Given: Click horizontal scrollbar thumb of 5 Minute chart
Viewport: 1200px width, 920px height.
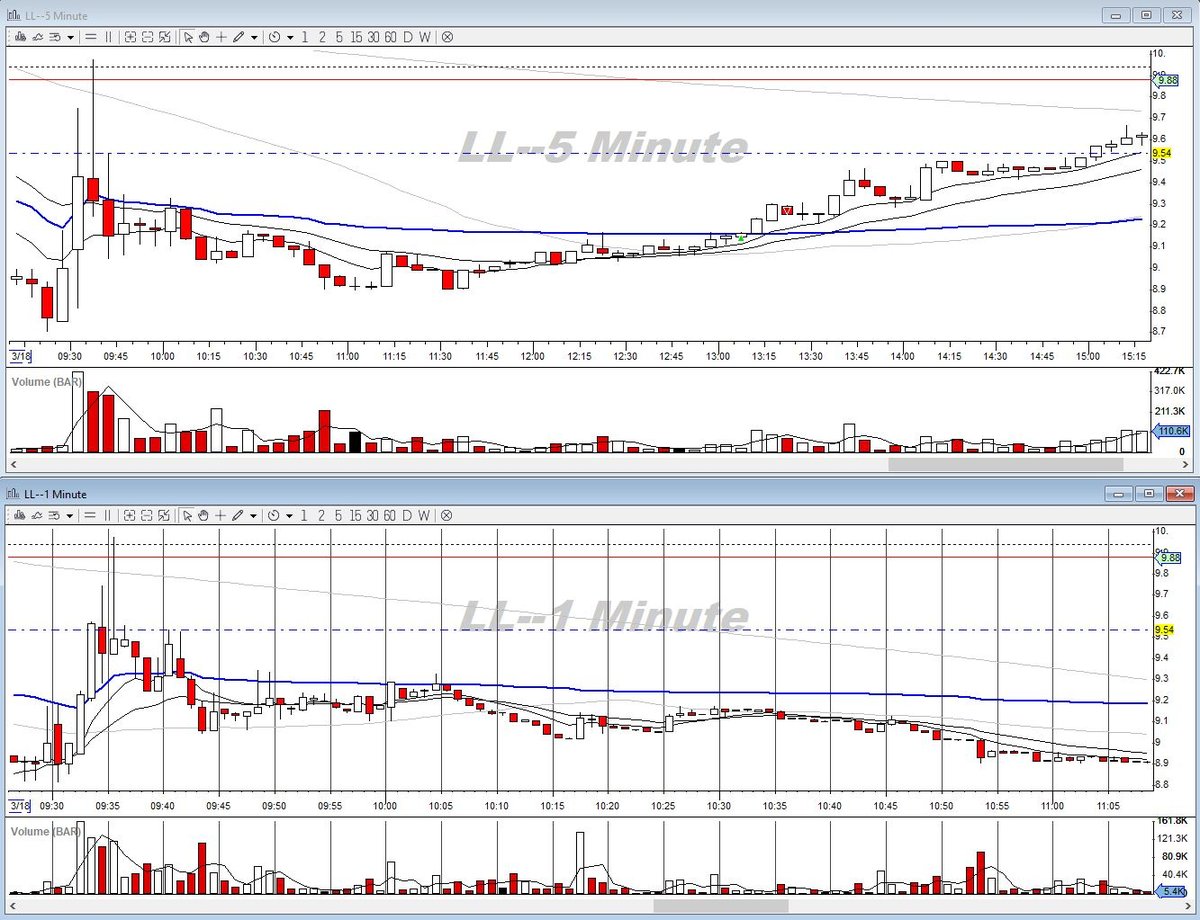Looking at the screenshot, I should coord(1005,464).
